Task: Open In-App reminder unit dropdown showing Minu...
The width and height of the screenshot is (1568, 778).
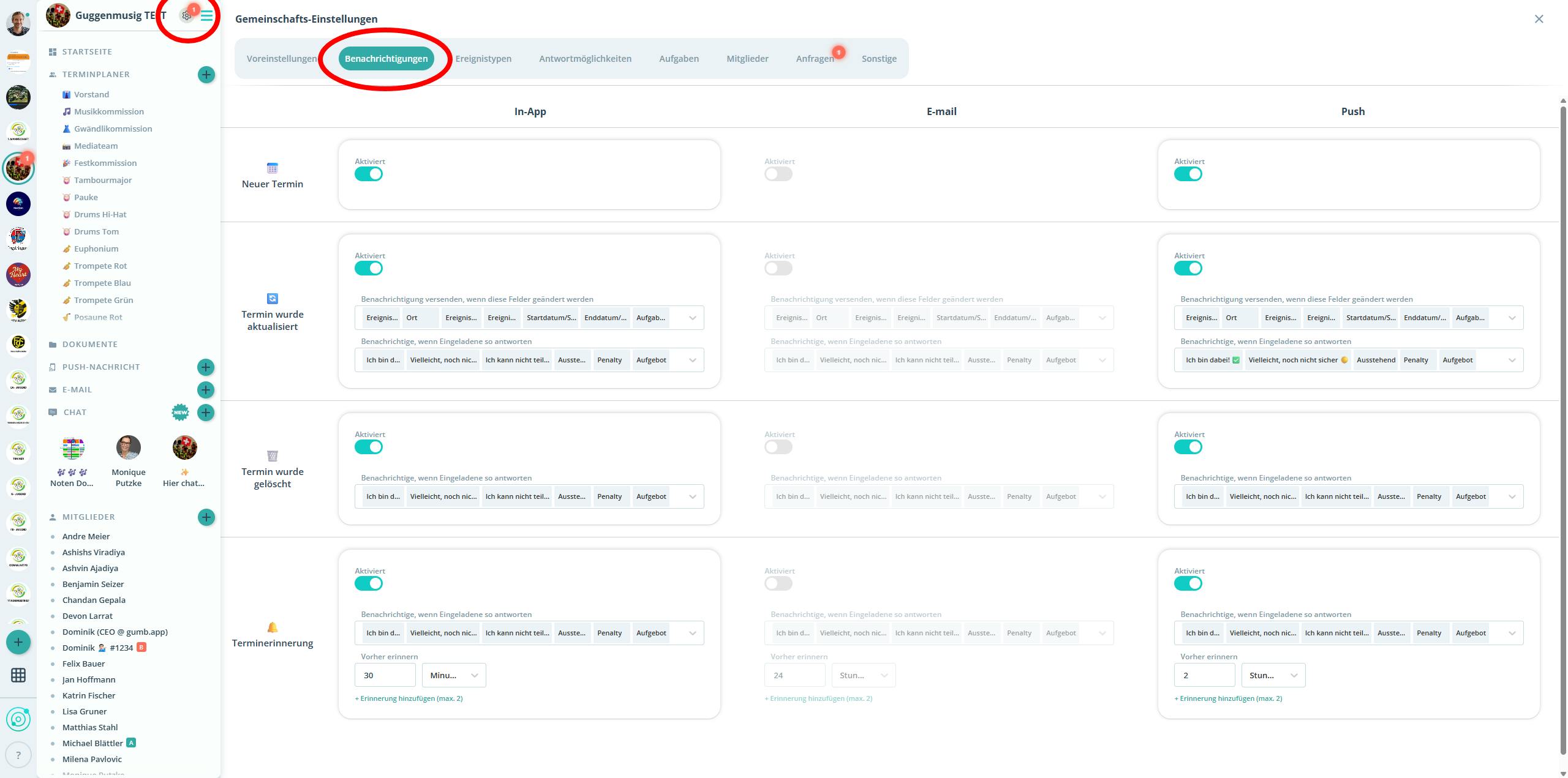Action: [454, 676]
